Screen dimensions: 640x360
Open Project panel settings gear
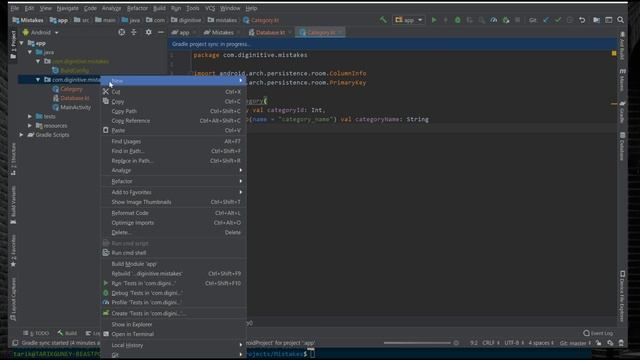tap(149, 32)
